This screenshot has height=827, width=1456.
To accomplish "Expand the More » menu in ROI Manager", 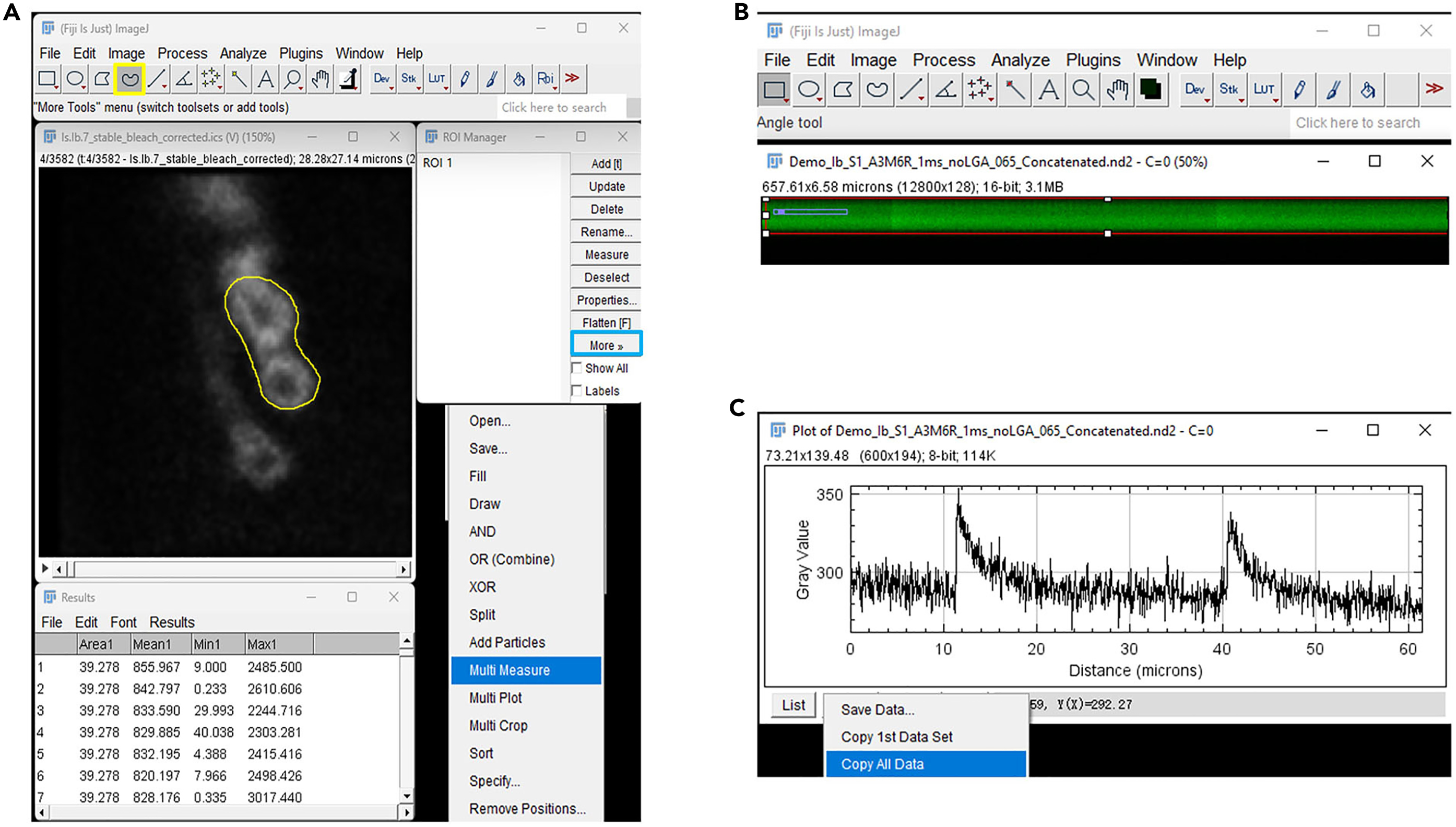I will tap(606, 345).
